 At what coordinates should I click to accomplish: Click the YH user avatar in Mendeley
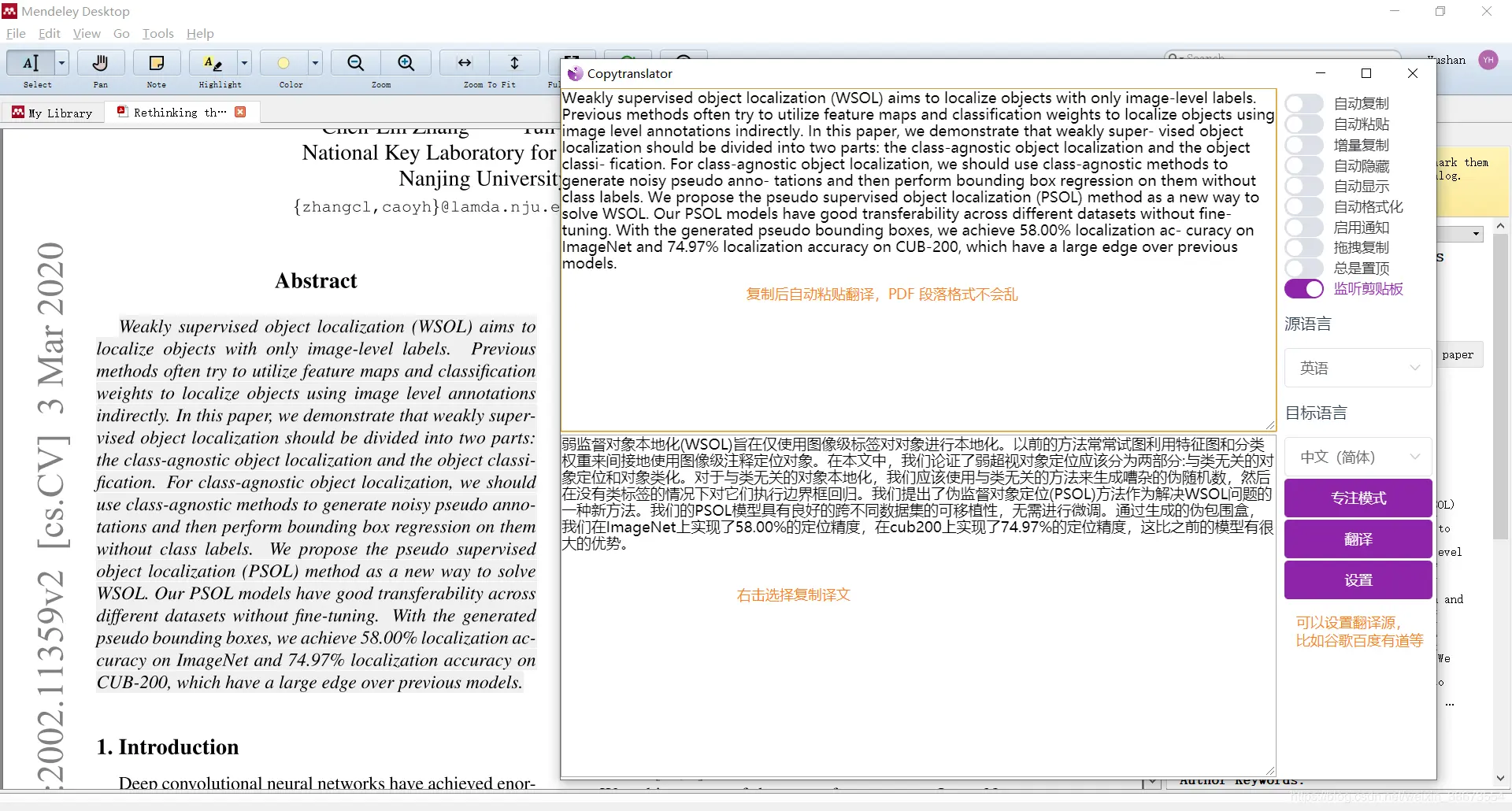pos(1488,60)
